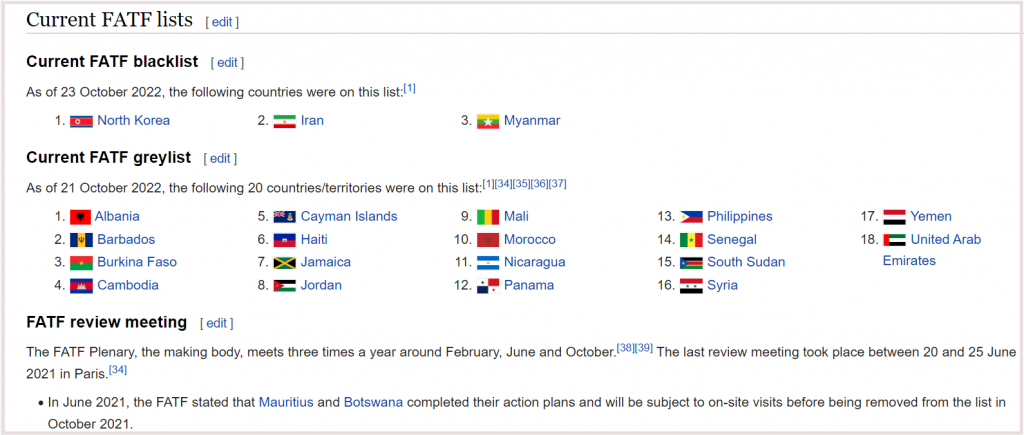Visit the United Arab Emirates link

pyautogui.click(x=932, y=250)
